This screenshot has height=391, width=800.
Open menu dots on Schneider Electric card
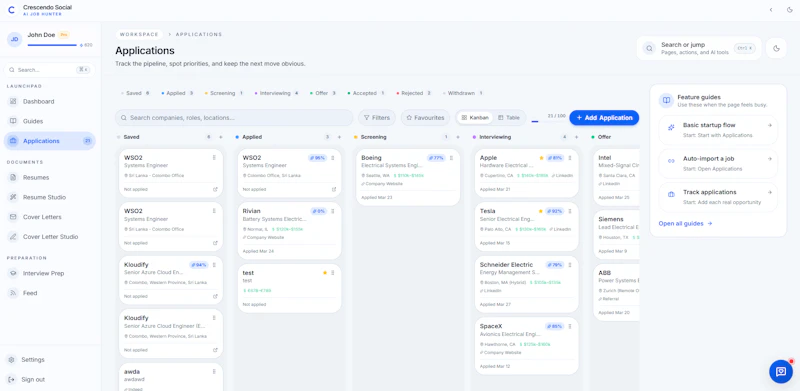pyautogui.click(x=570, y=265)
